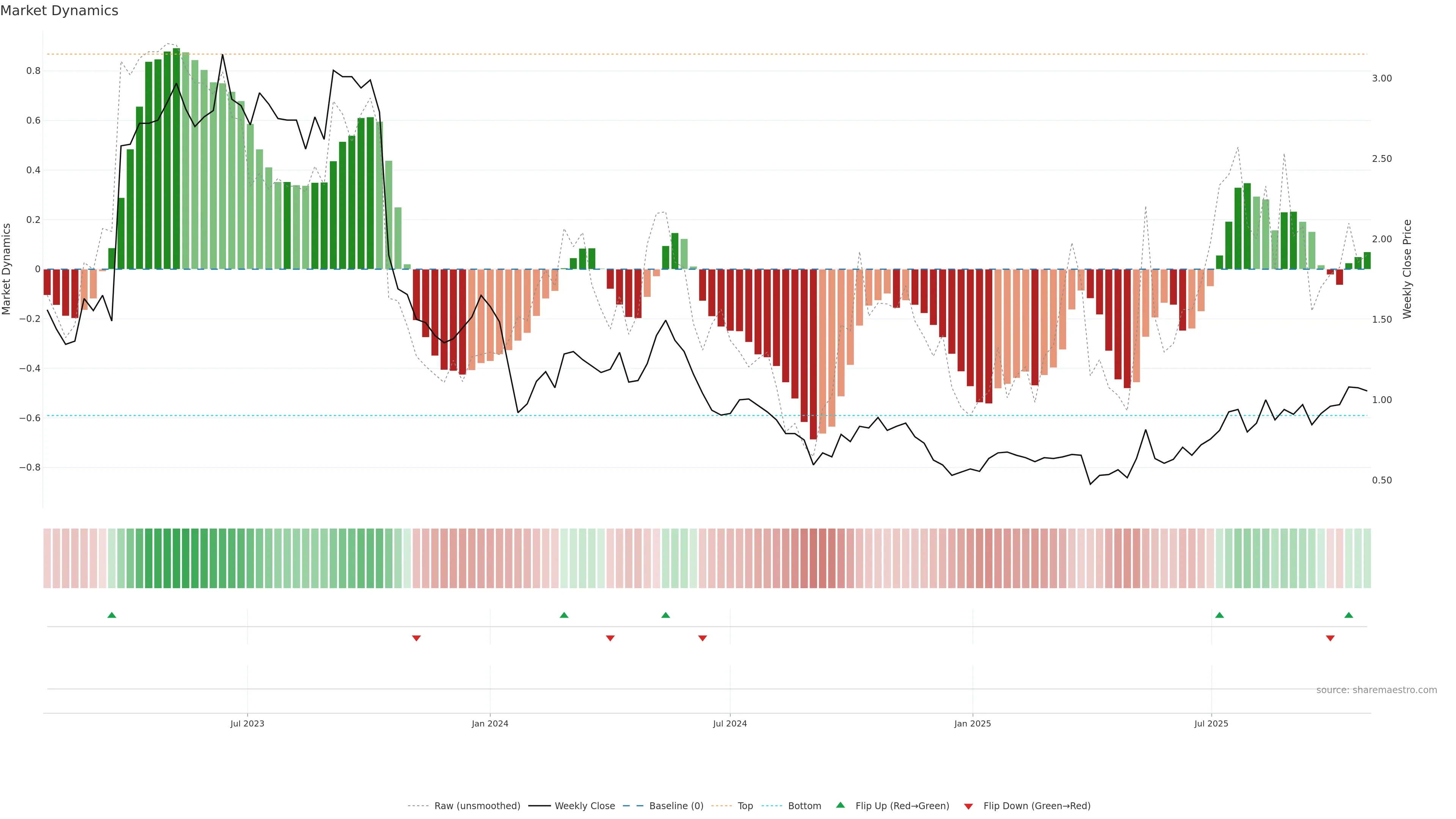The height and width of the screenshot is (819, 1456).
Task: Click the Jan 2024 x-axis label
Action: point(490,723)
